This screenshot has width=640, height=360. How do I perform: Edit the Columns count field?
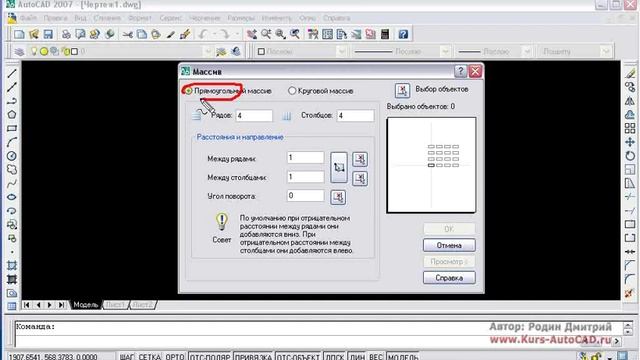click(x=355, y=116)
